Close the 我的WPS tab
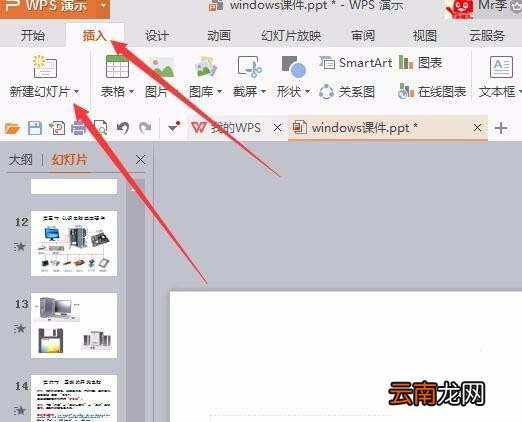The width and height of the screenshot is (522, 422). (277, 128)
